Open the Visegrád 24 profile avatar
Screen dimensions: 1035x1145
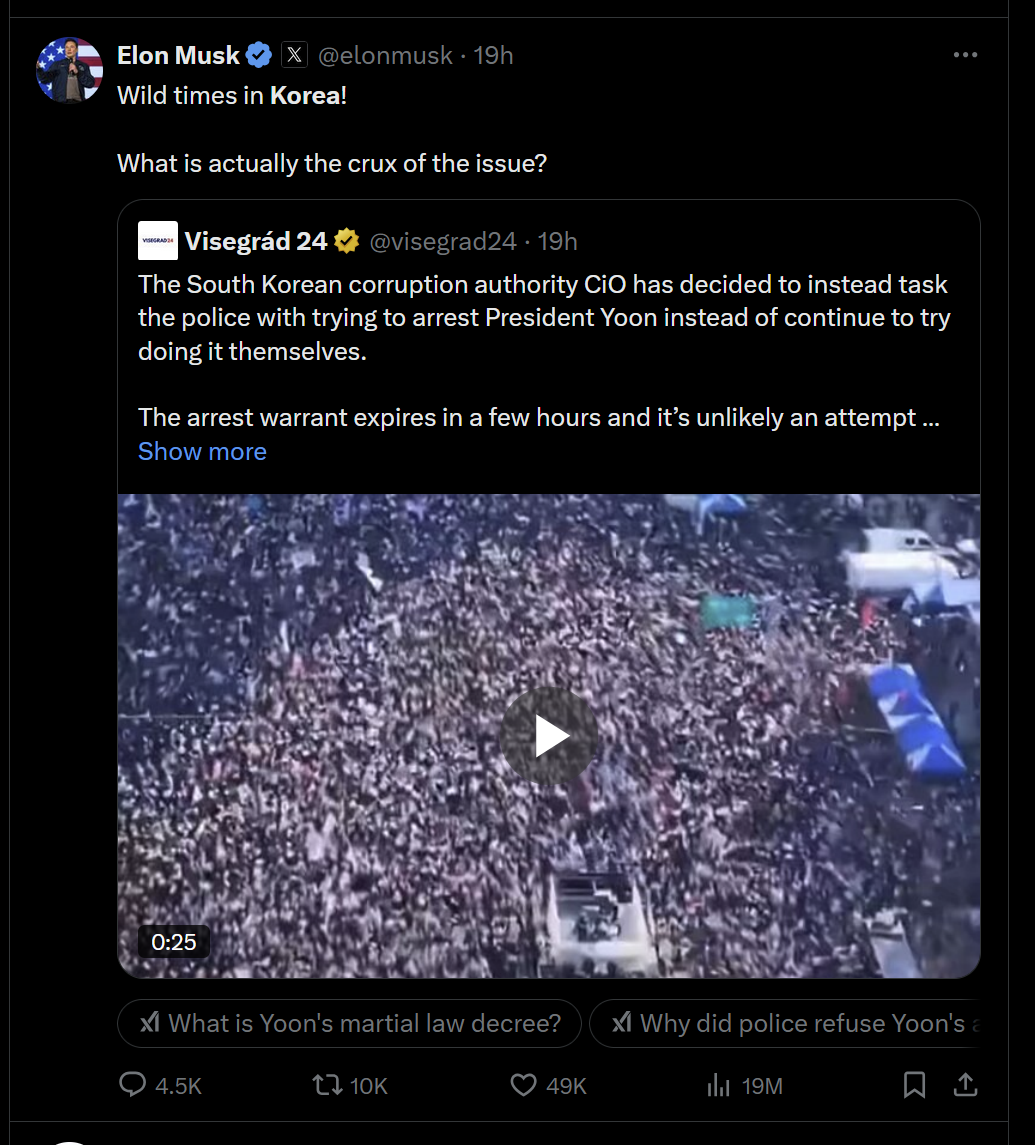point(158,241)
